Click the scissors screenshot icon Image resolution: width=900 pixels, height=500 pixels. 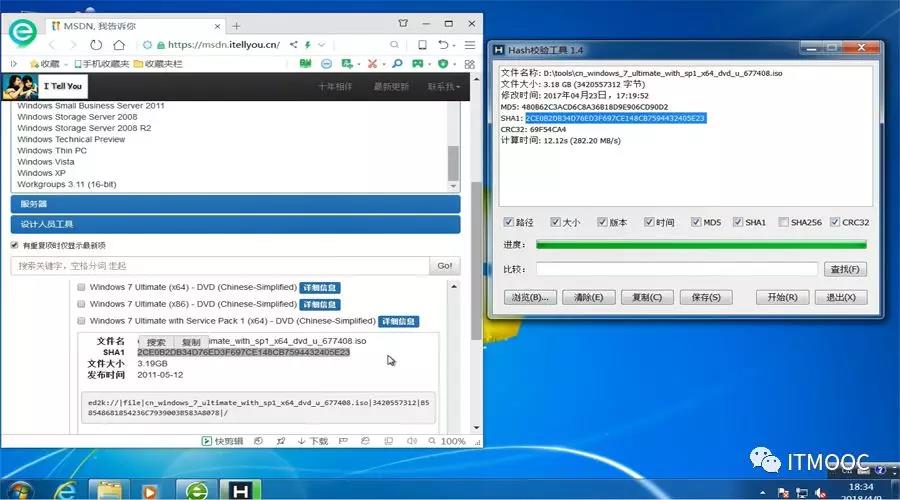pyautogui.click(x=373, y=64)
